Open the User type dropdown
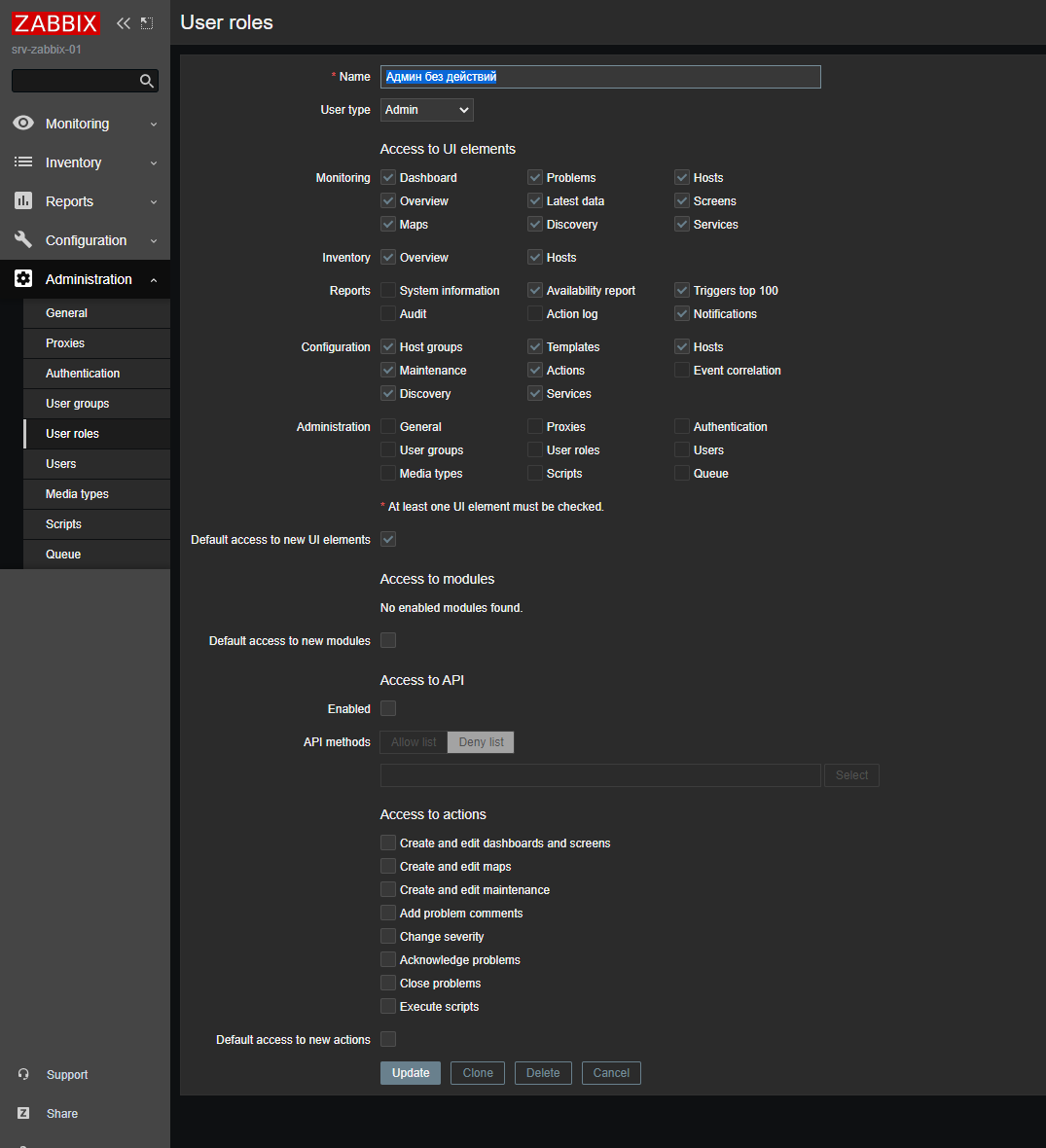Screen dimensions: 1046x1148 coord(426,110)
